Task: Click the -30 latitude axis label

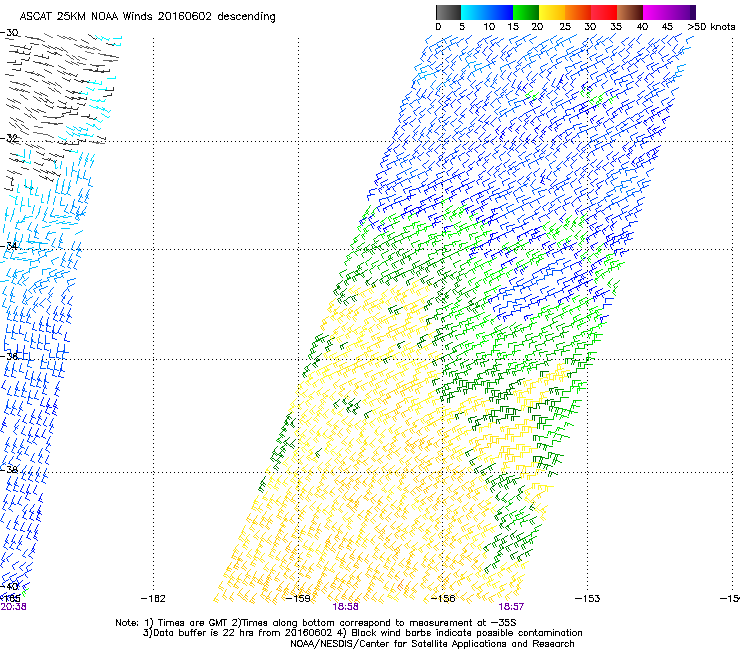Action: [x=9, y=33]
